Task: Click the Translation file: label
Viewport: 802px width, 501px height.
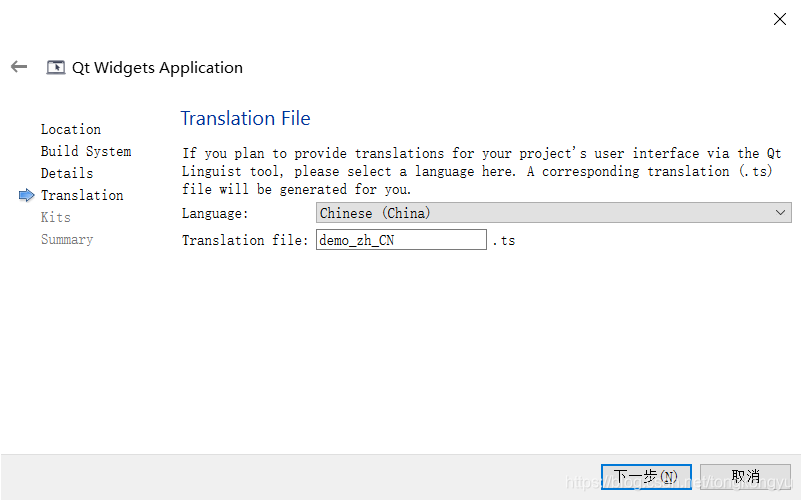Action: [x=245, y=240]
